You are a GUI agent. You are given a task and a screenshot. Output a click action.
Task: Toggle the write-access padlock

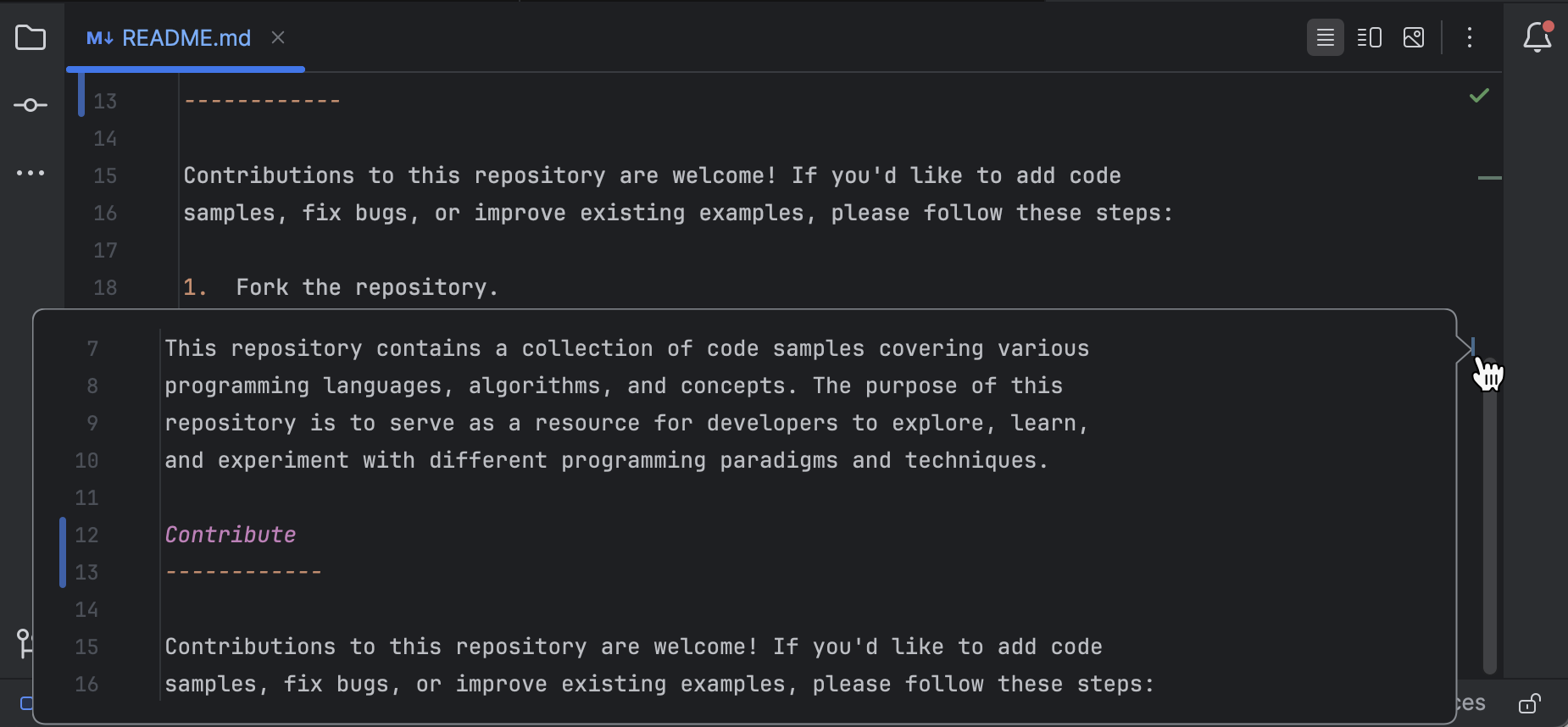point(1530,703)
